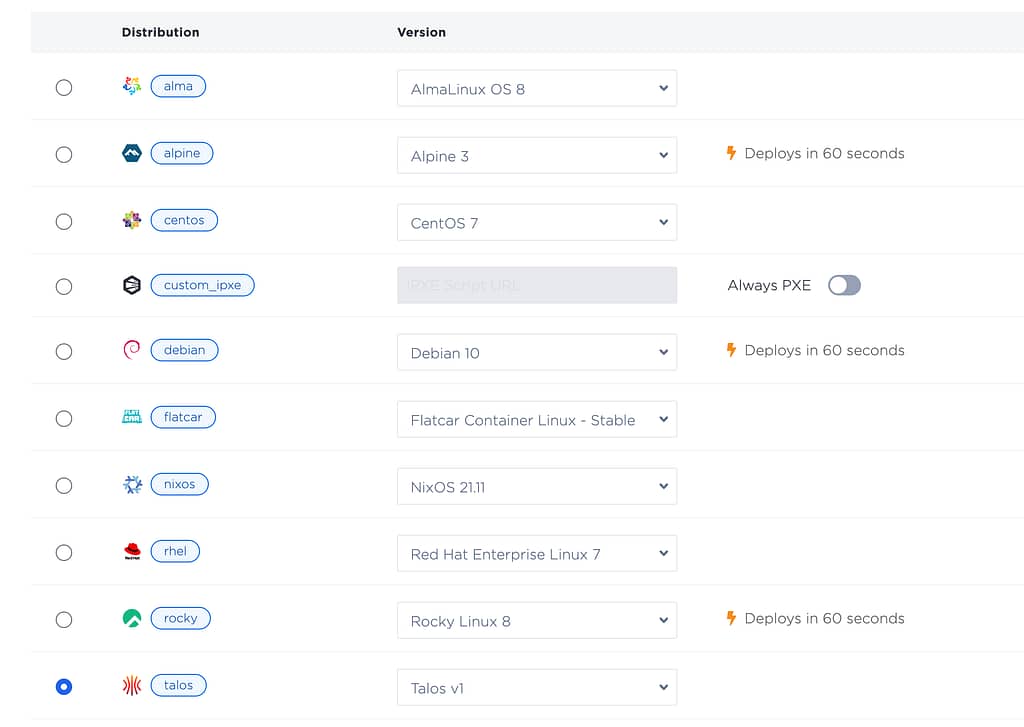Select the alpine distribution radio button
This screenshot has width=1024, height=727.
coord(64,155)
